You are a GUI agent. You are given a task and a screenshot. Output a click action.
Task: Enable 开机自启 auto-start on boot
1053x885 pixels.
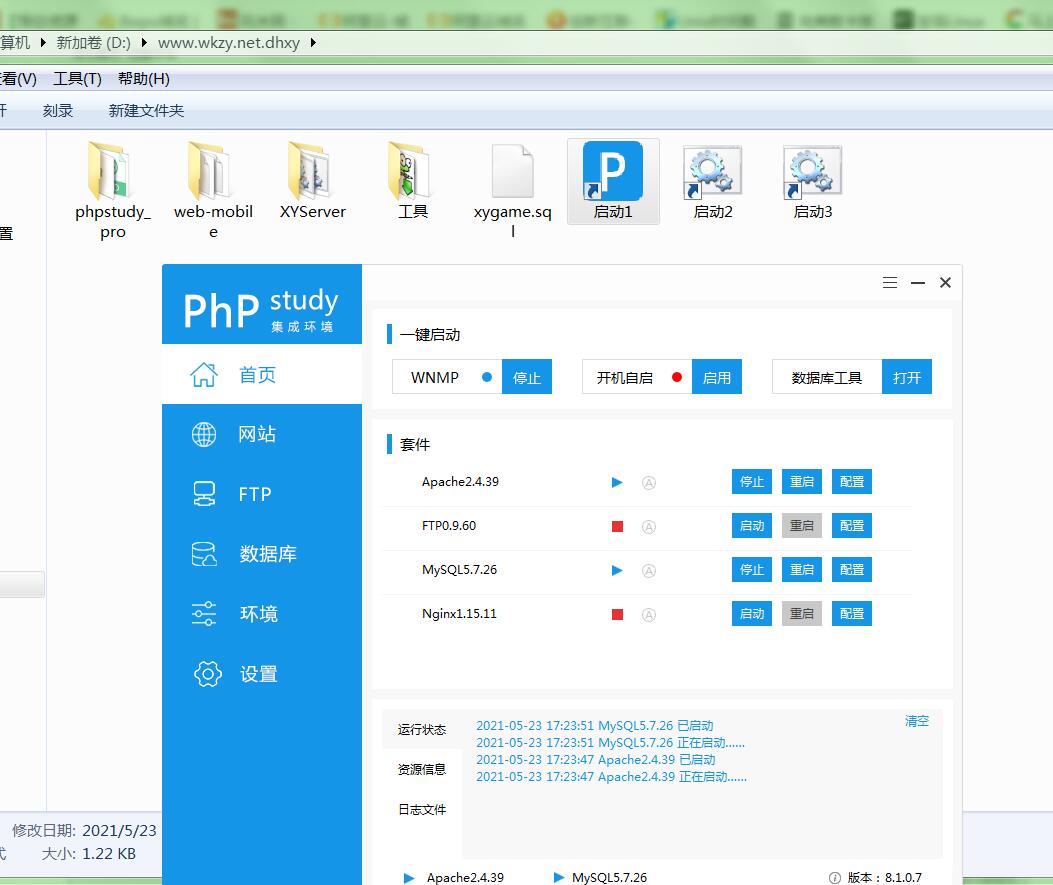[x=717, y=378]
